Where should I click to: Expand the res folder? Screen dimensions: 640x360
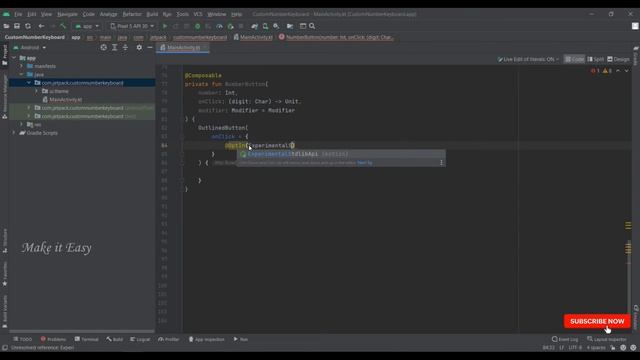pos(21,124)
